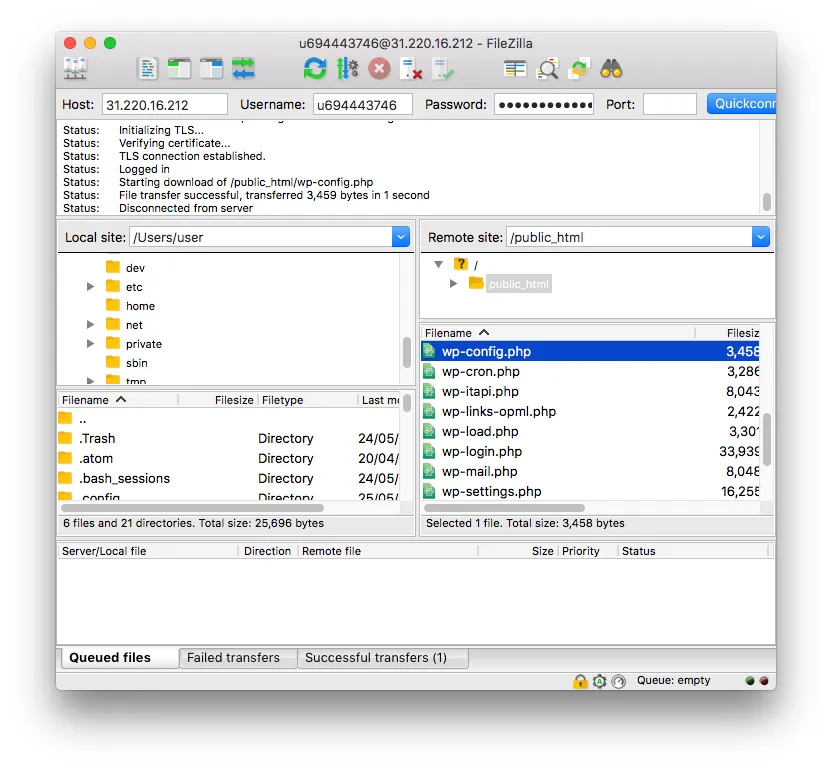This screenshot has width=832, height=770.
Task: Click the lock encryption status icon
Action: [580, 681]
